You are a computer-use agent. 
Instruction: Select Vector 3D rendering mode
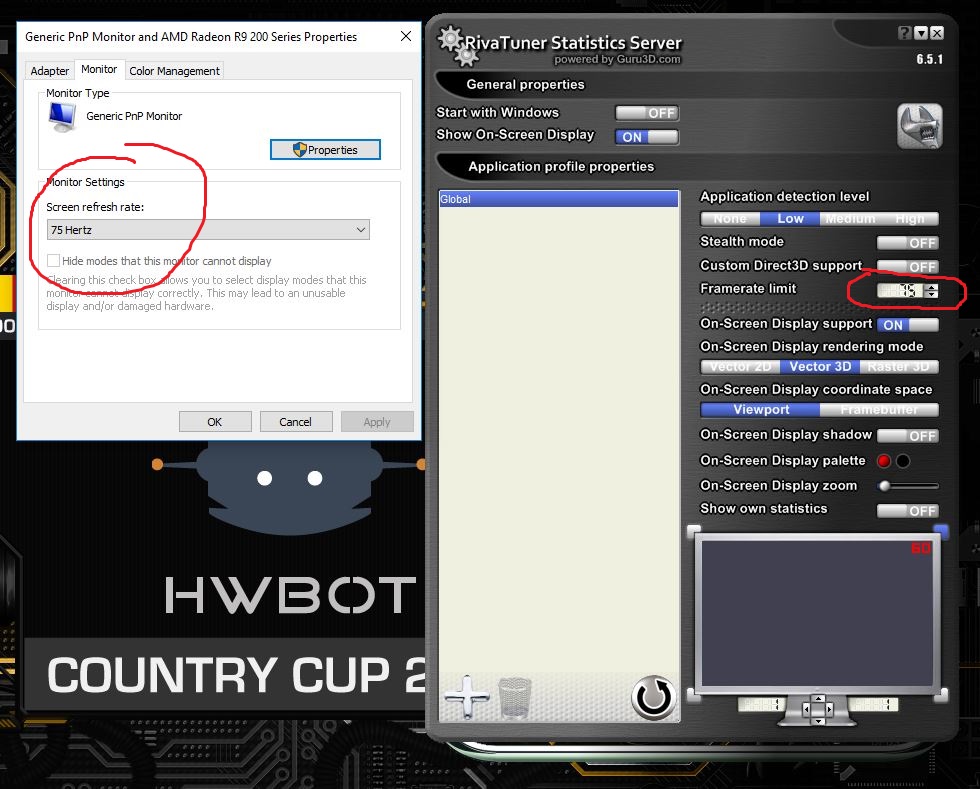[820, 367]
